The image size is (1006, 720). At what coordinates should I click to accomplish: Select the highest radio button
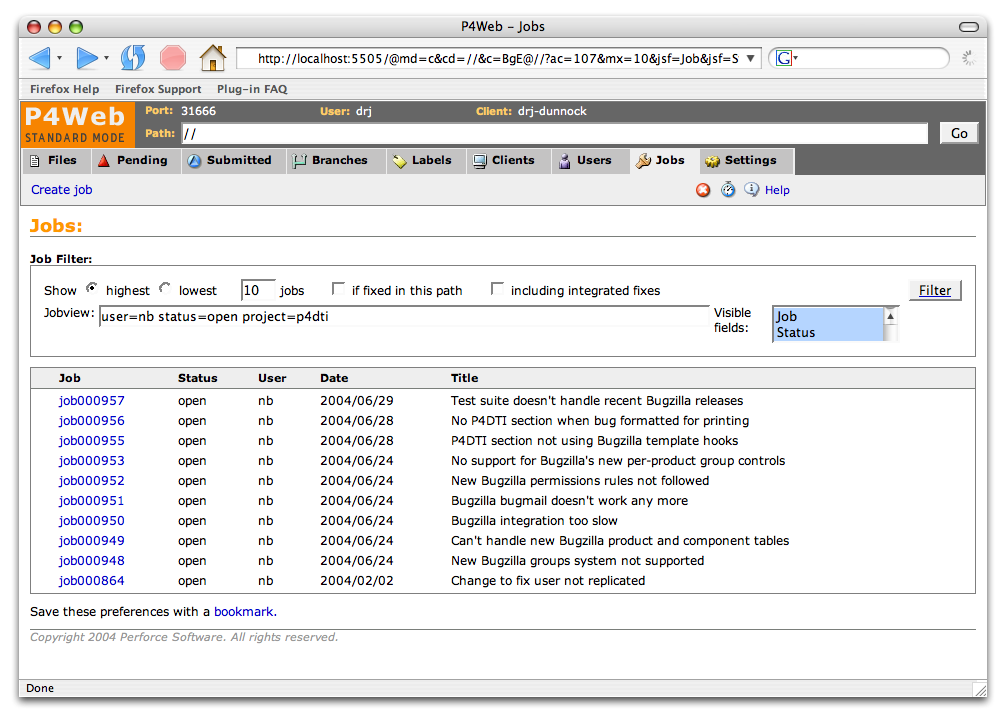point(92,289)
